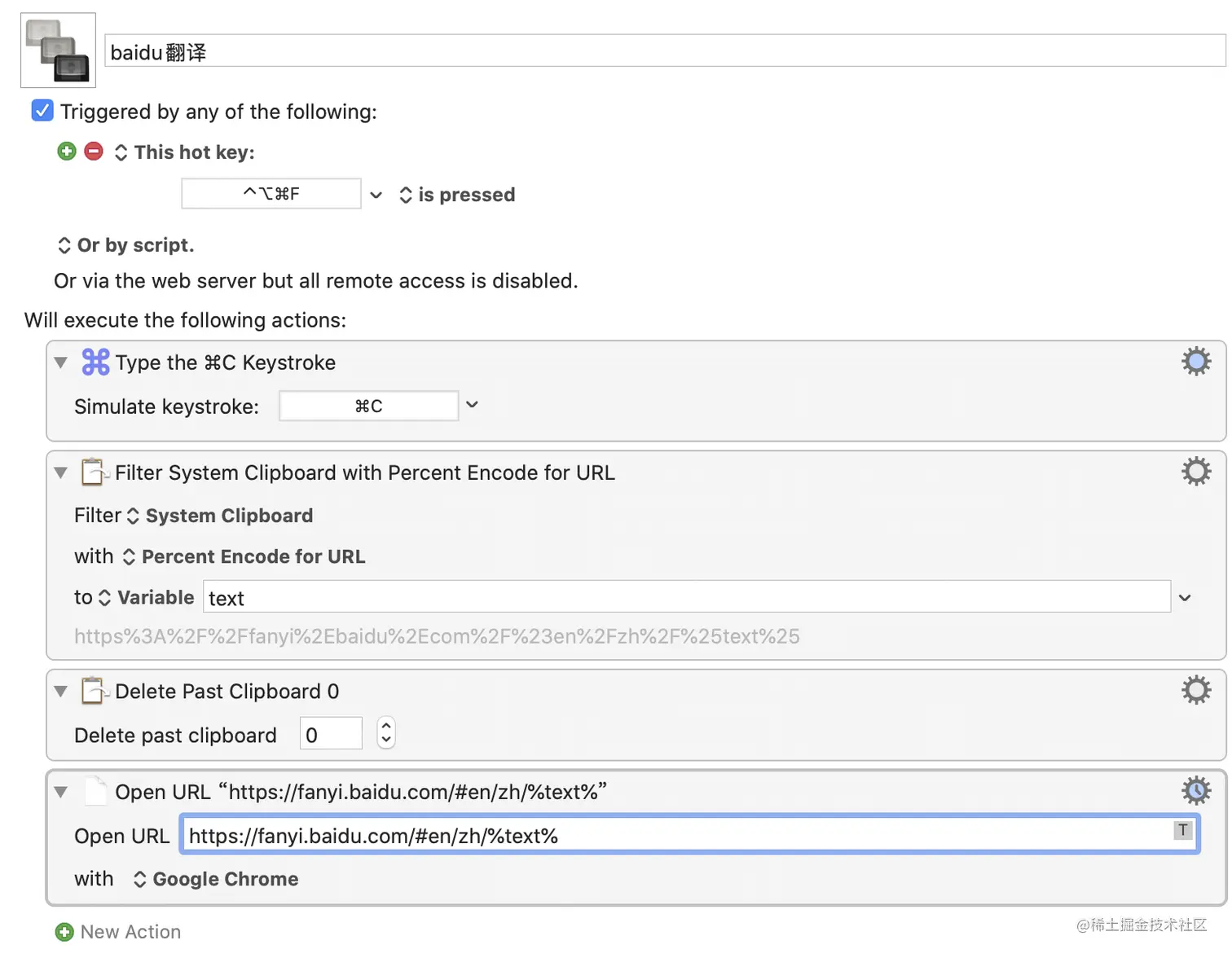Click clipboard icon of Filter action
Image resolution: width=1232 pixels, height=958 pixels.
(x=95, y=472)
